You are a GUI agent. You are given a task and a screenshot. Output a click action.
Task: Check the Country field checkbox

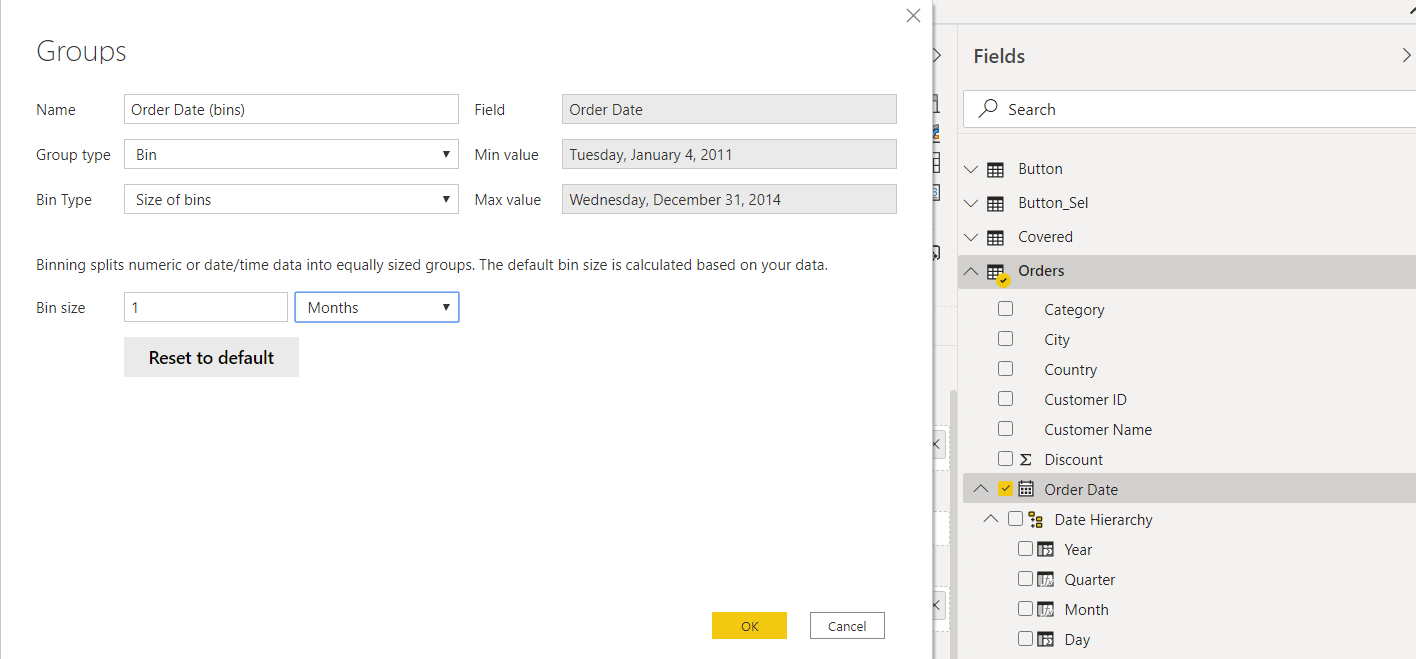tap(1005, 369)
